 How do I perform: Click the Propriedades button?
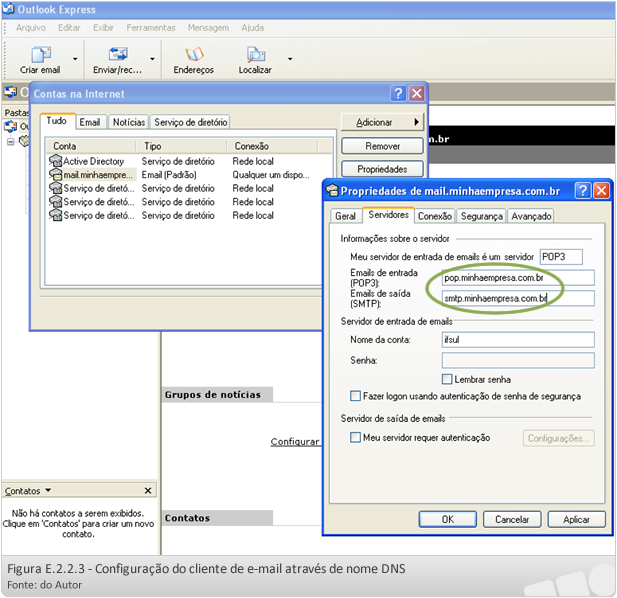coord(382,169)
